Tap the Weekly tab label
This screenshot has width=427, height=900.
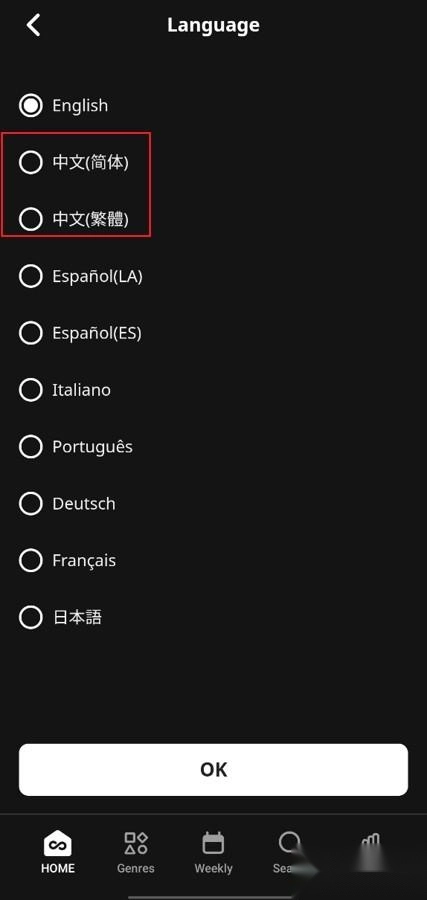(214, 868)
